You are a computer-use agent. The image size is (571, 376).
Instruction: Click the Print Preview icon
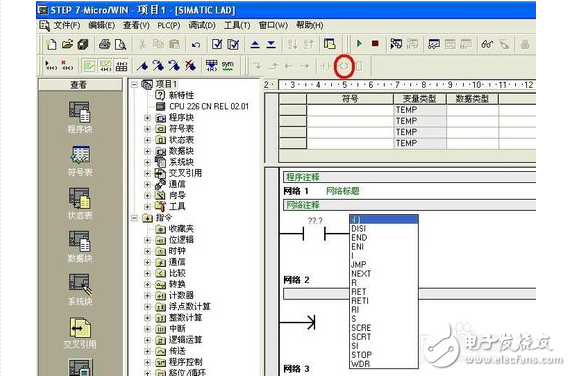pyautogui.click(x=121, y=44)
